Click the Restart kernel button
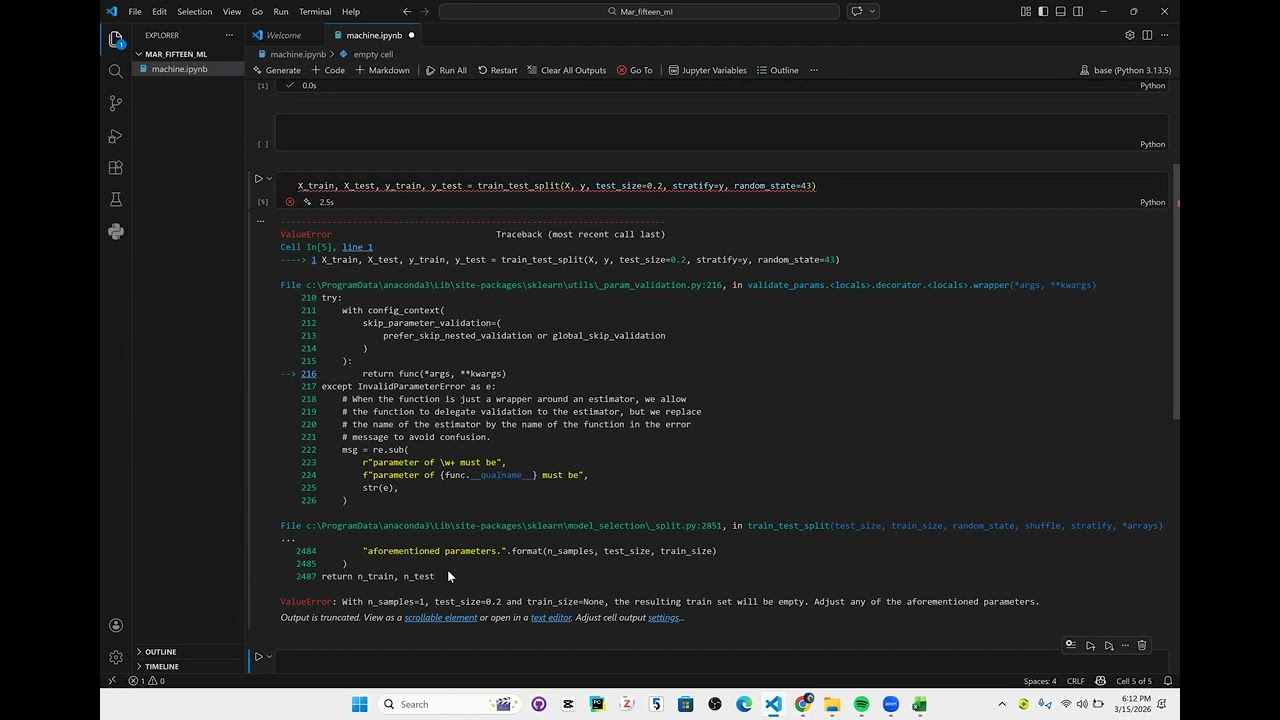Image resolution: width=1280 pixels, height=720 pixels. pos(497,70)
